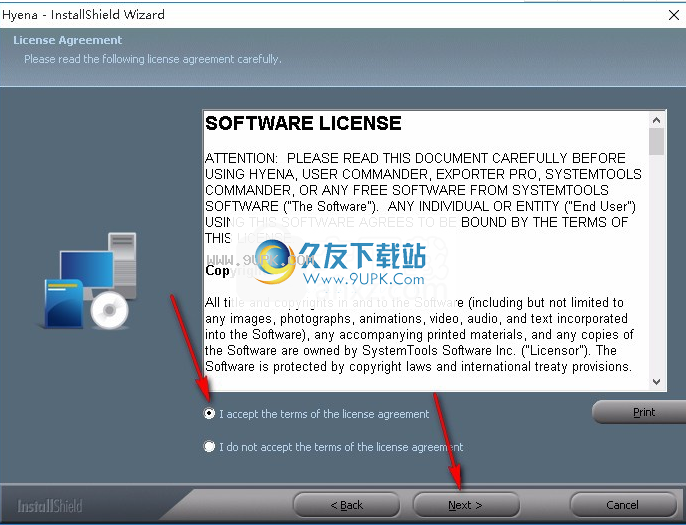Click the 'Software is protected by copyright laws' line
The image size is (686, 525).
418,366
